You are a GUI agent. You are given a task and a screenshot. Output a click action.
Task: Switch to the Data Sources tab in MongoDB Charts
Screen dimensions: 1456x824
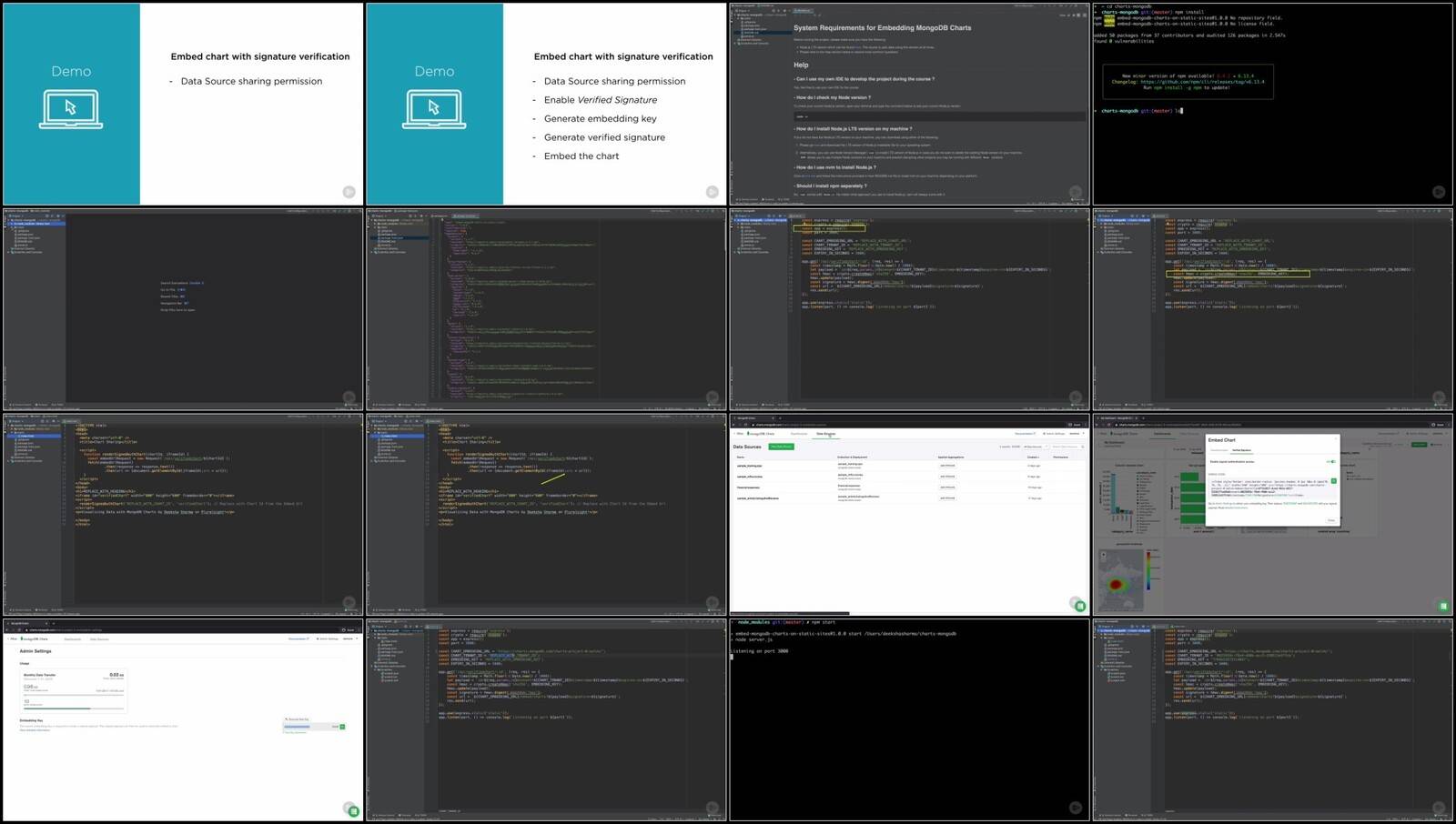click(825, 434)
